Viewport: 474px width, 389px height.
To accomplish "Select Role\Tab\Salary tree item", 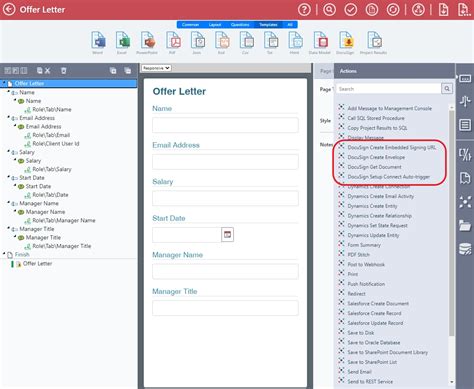I will 52,169.
